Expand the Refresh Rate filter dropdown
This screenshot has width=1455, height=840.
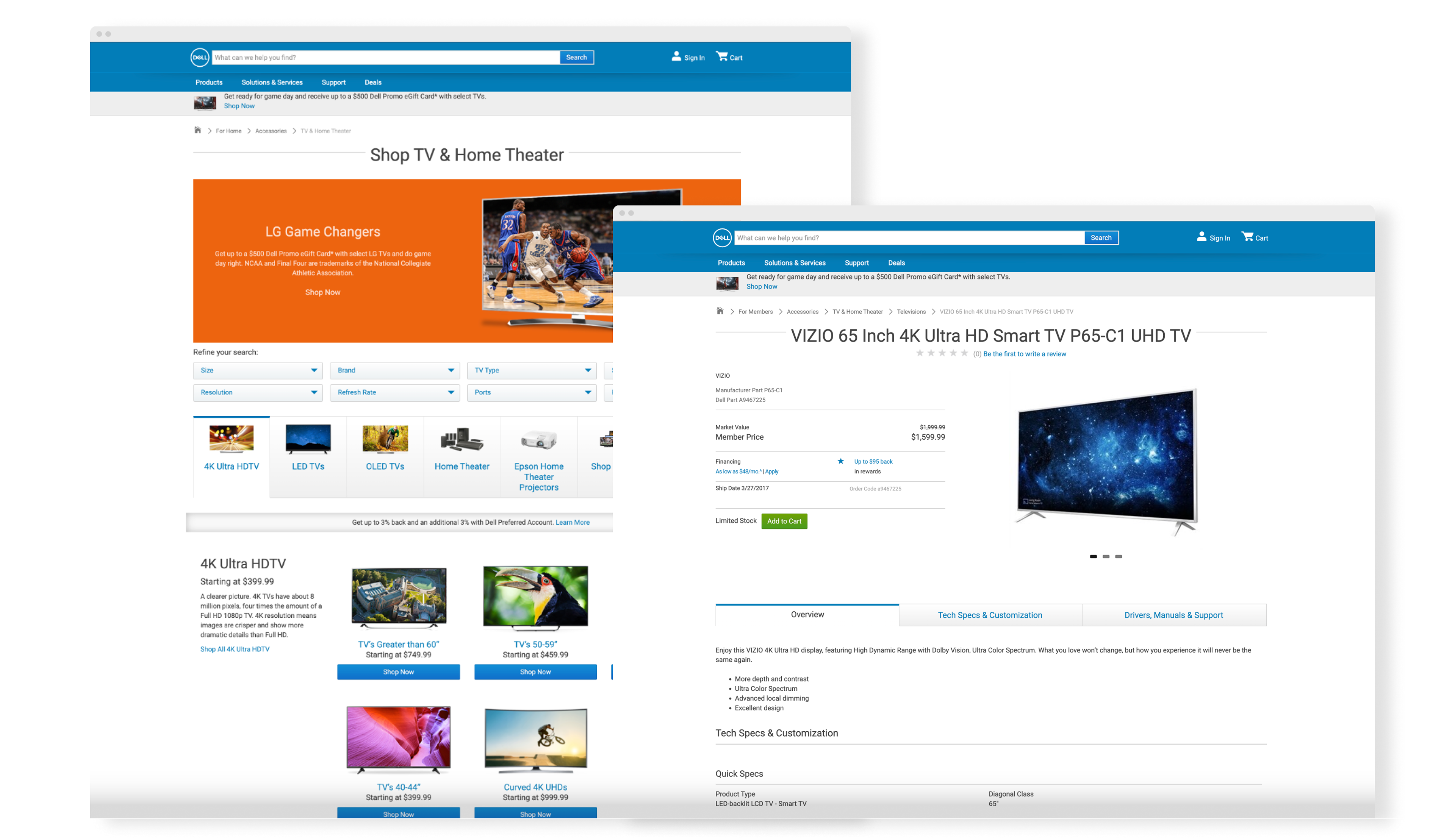pos(395,392)
